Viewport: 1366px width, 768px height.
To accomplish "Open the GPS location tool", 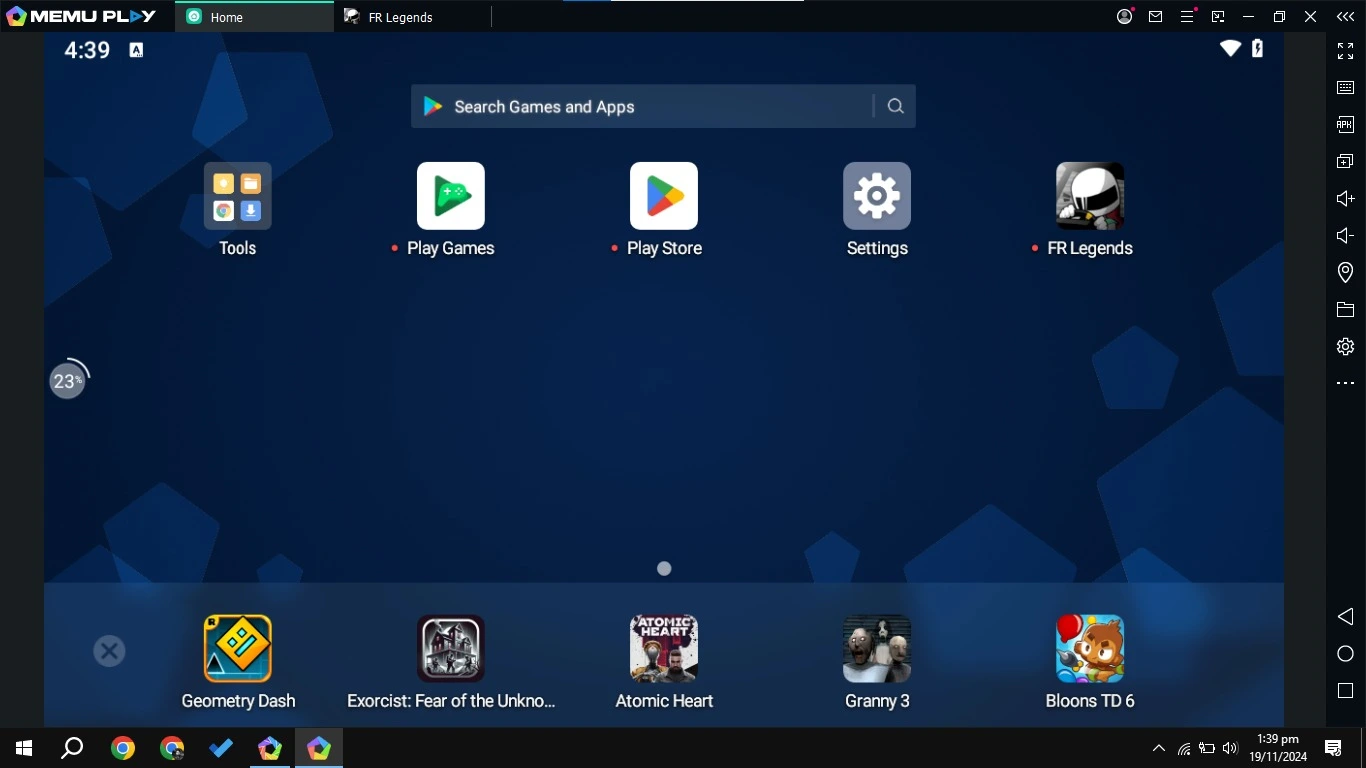I will coord(1346,273).
